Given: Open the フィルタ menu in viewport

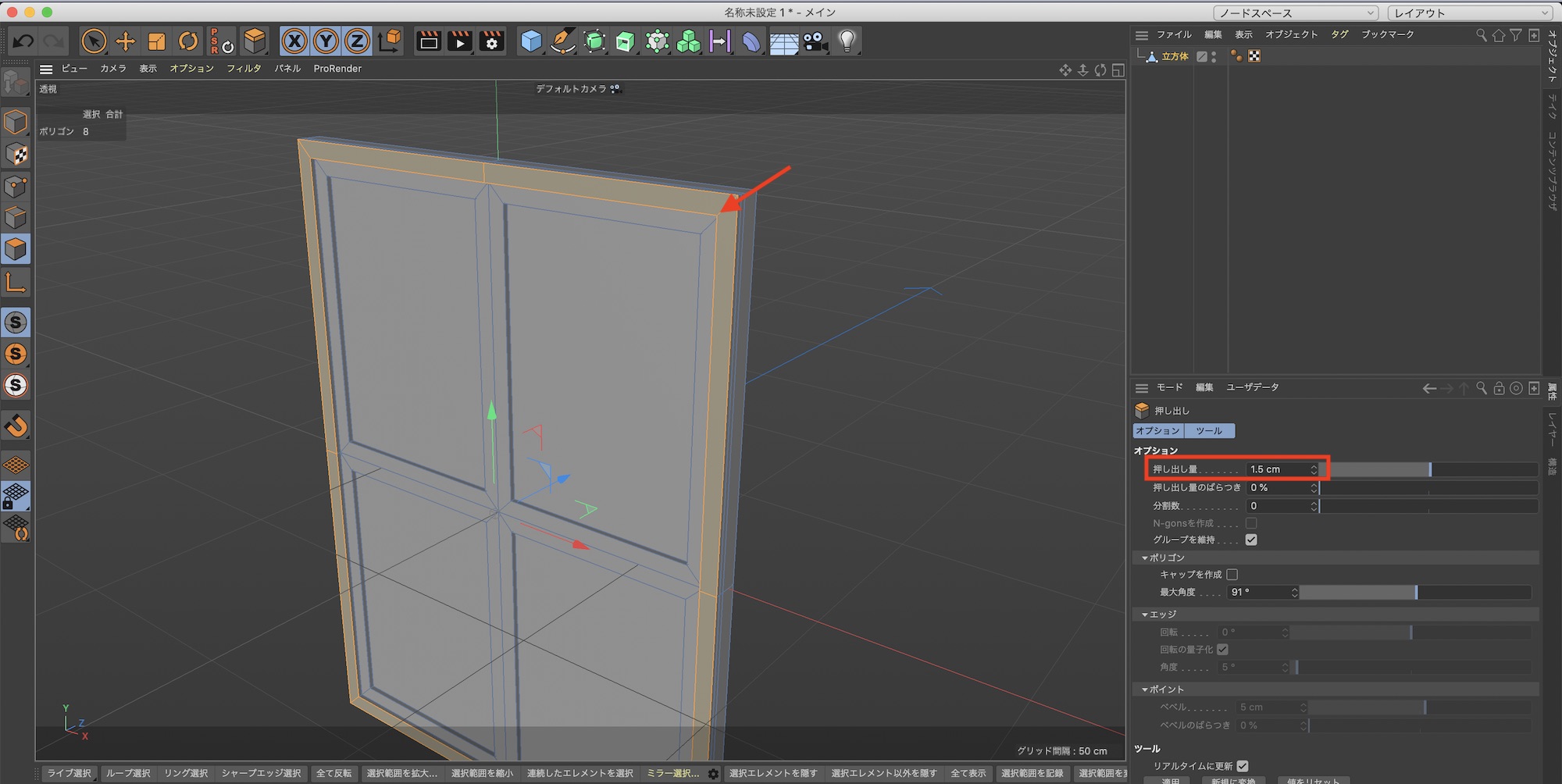Looking at the screenshot, I should point(244,69).
